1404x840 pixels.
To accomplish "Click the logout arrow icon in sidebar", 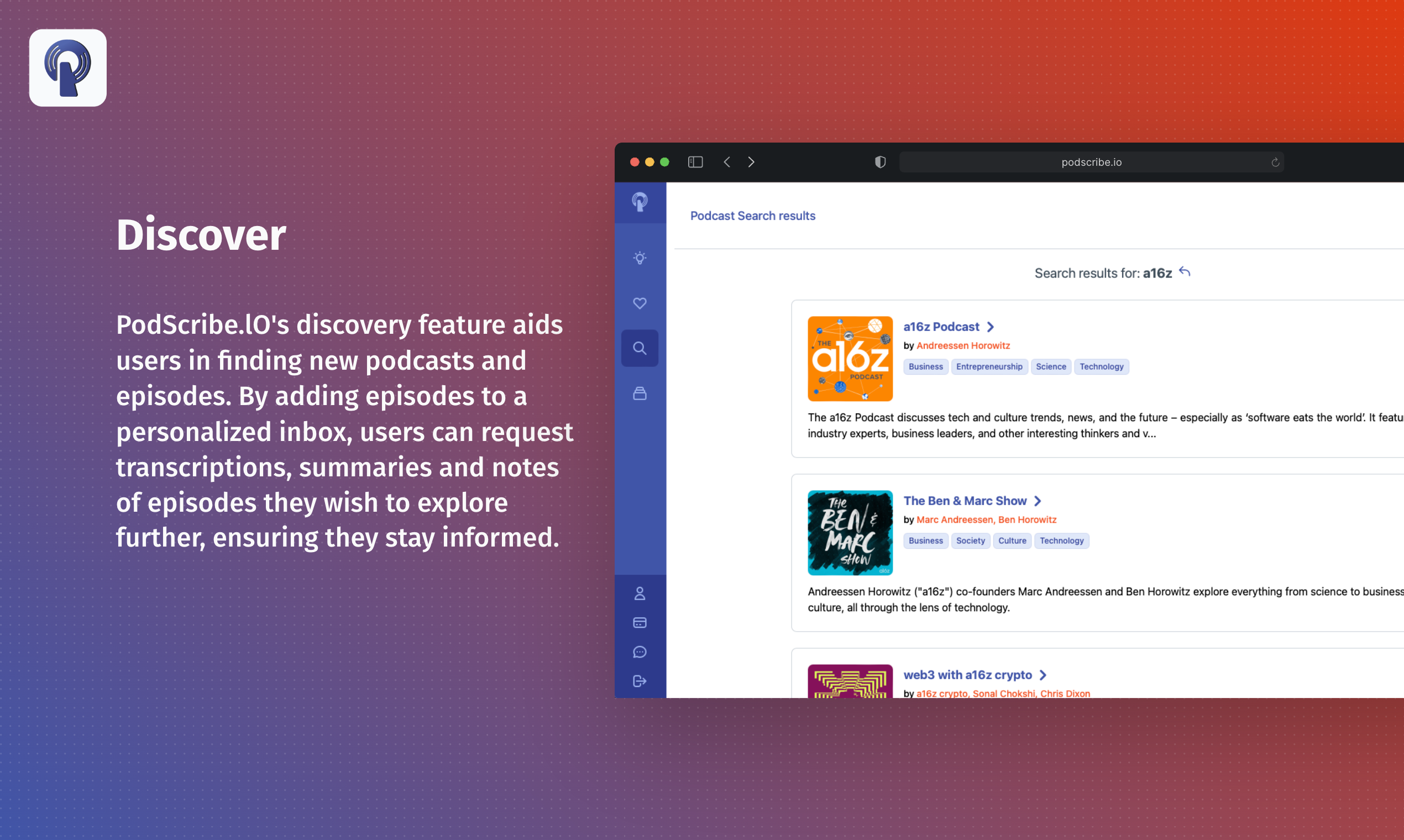I will click(640, 681).
